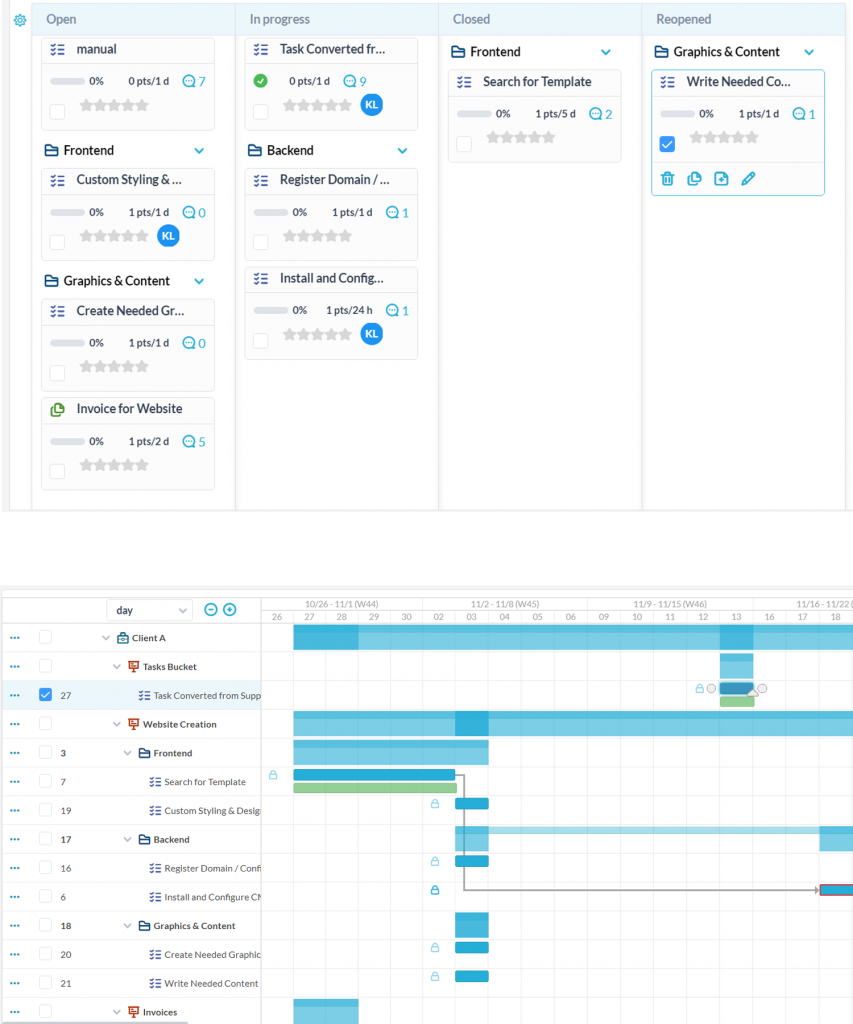
Task: Duplicate the Write Needed Content card
Action: point(696,178)
